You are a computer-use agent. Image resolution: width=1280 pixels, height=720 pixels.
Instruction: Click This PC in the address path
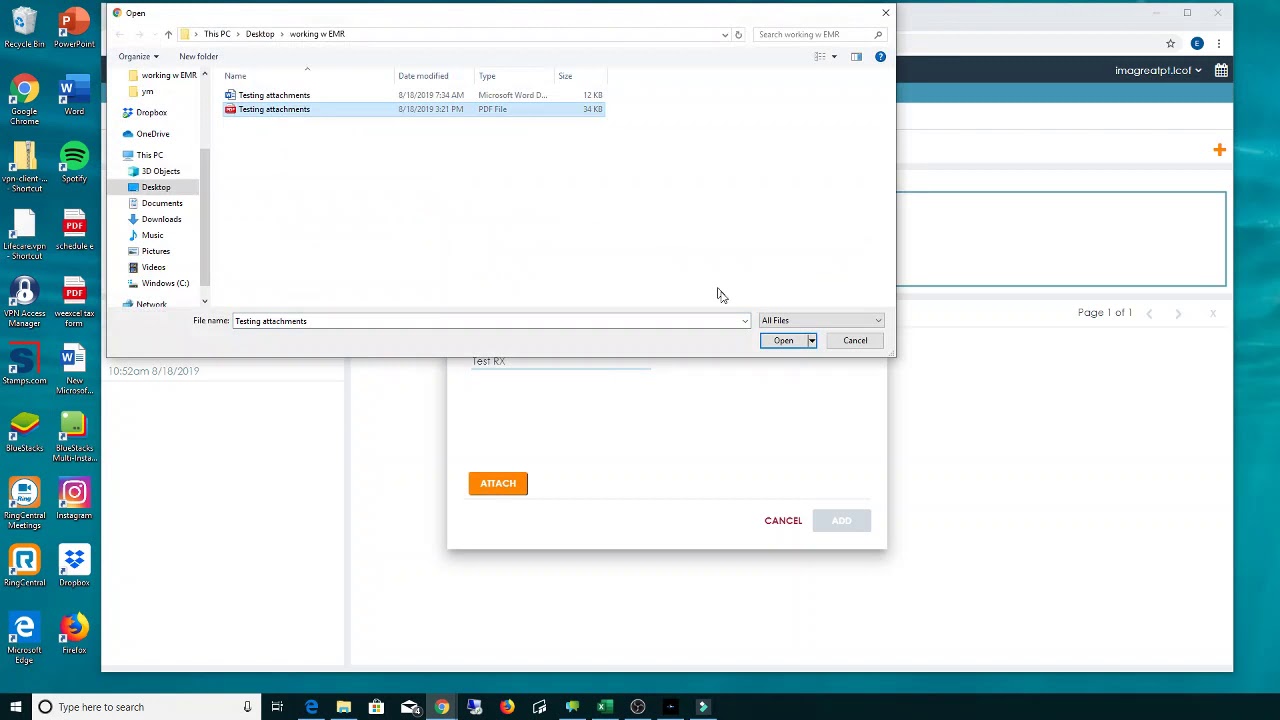217,34
